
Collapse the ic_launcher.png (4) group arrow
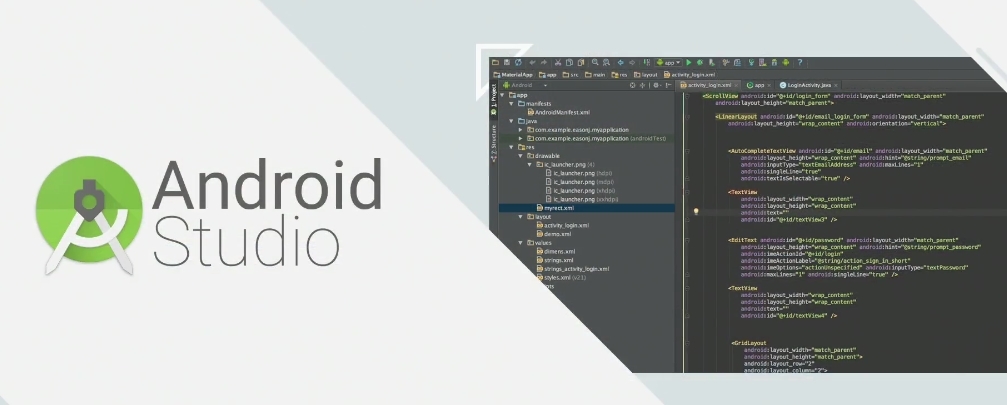(530, 164)
